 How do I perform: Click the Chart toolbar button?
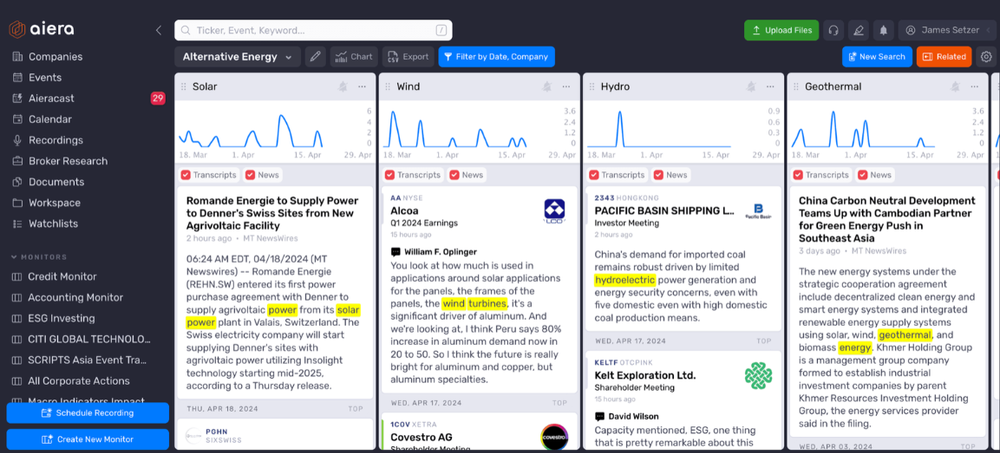click(x=354, y=57)
